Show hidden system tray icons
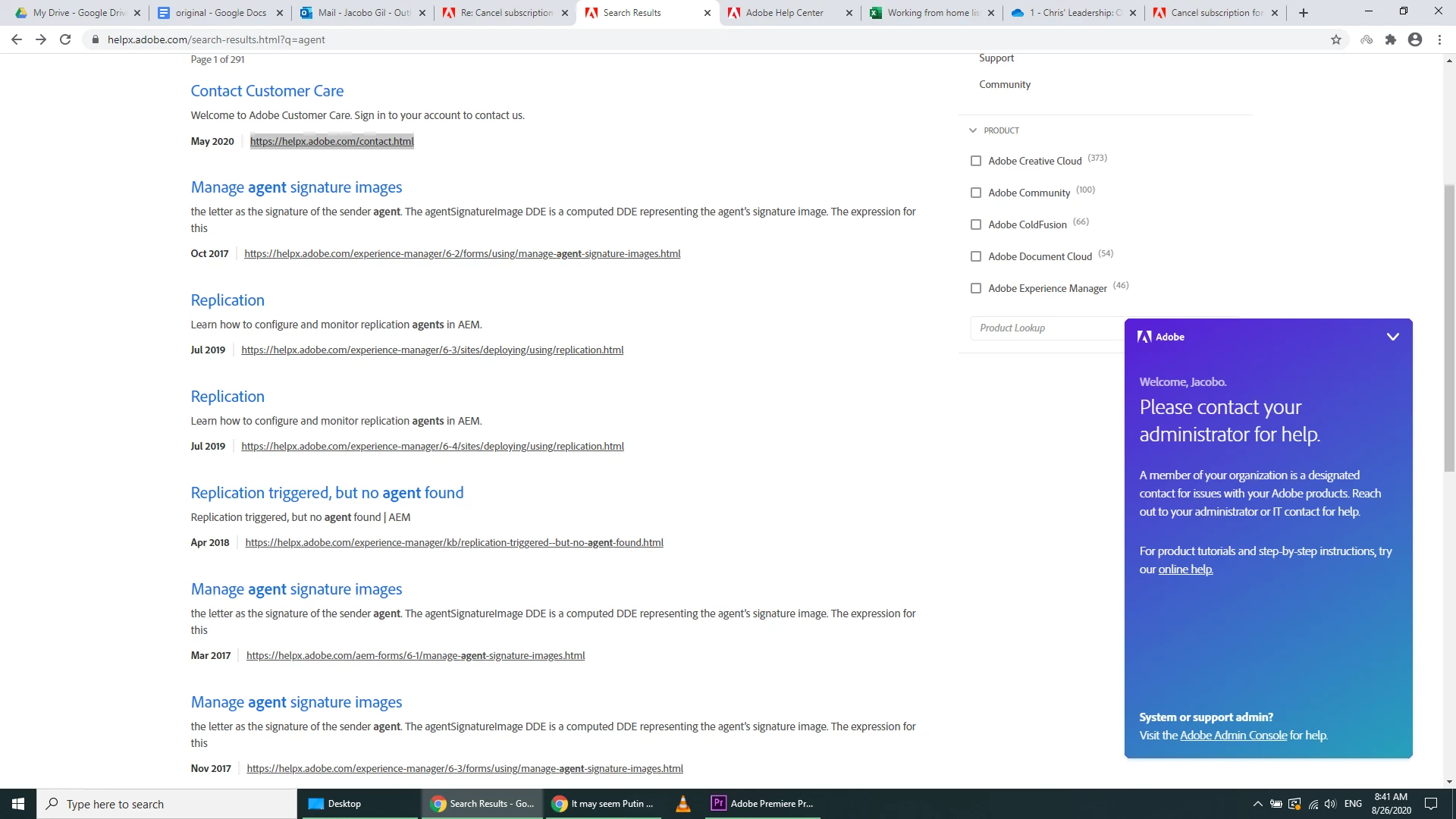Image resolution: width=1456 pixels, height=819 pixels. [1257, 804]
